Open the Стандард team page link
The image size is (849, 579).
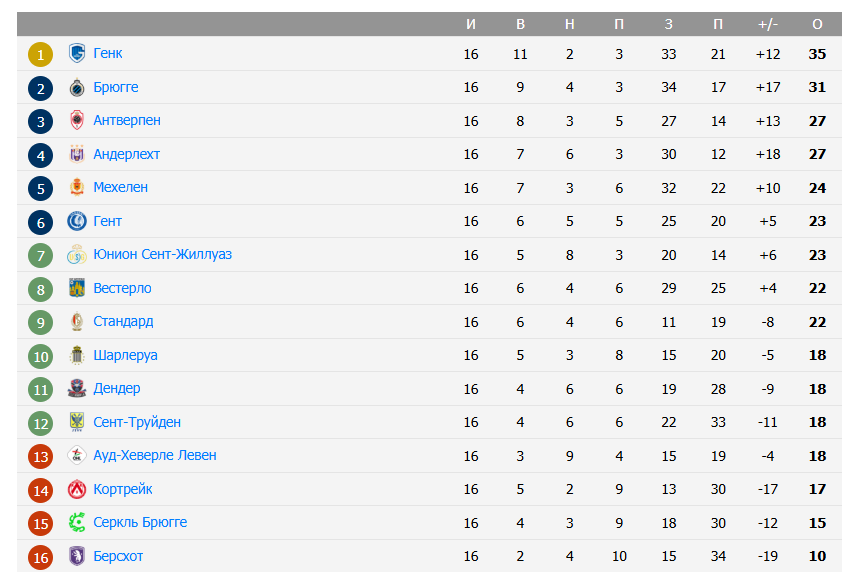click(x=123, y=322)
